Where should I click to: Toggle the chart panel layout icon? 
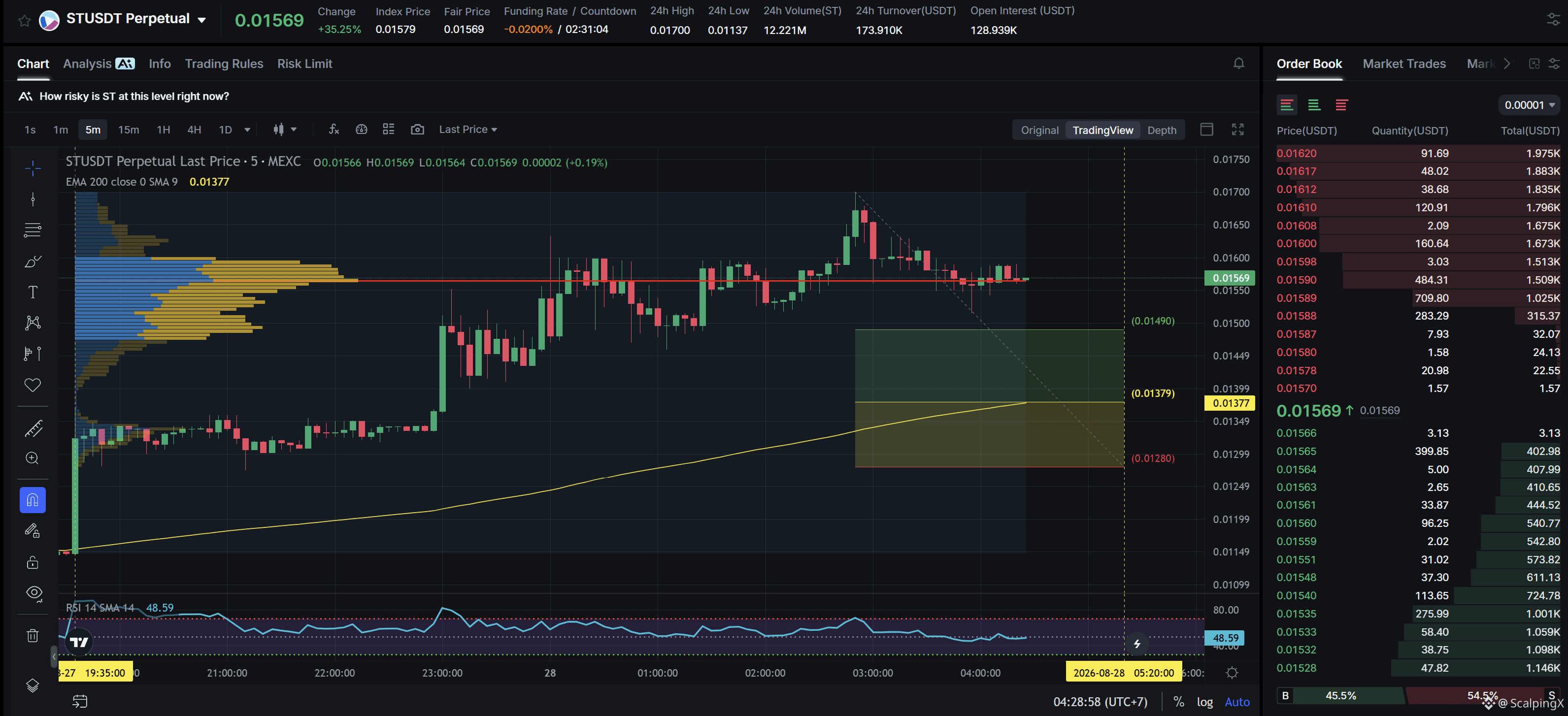click(1206, 130)
